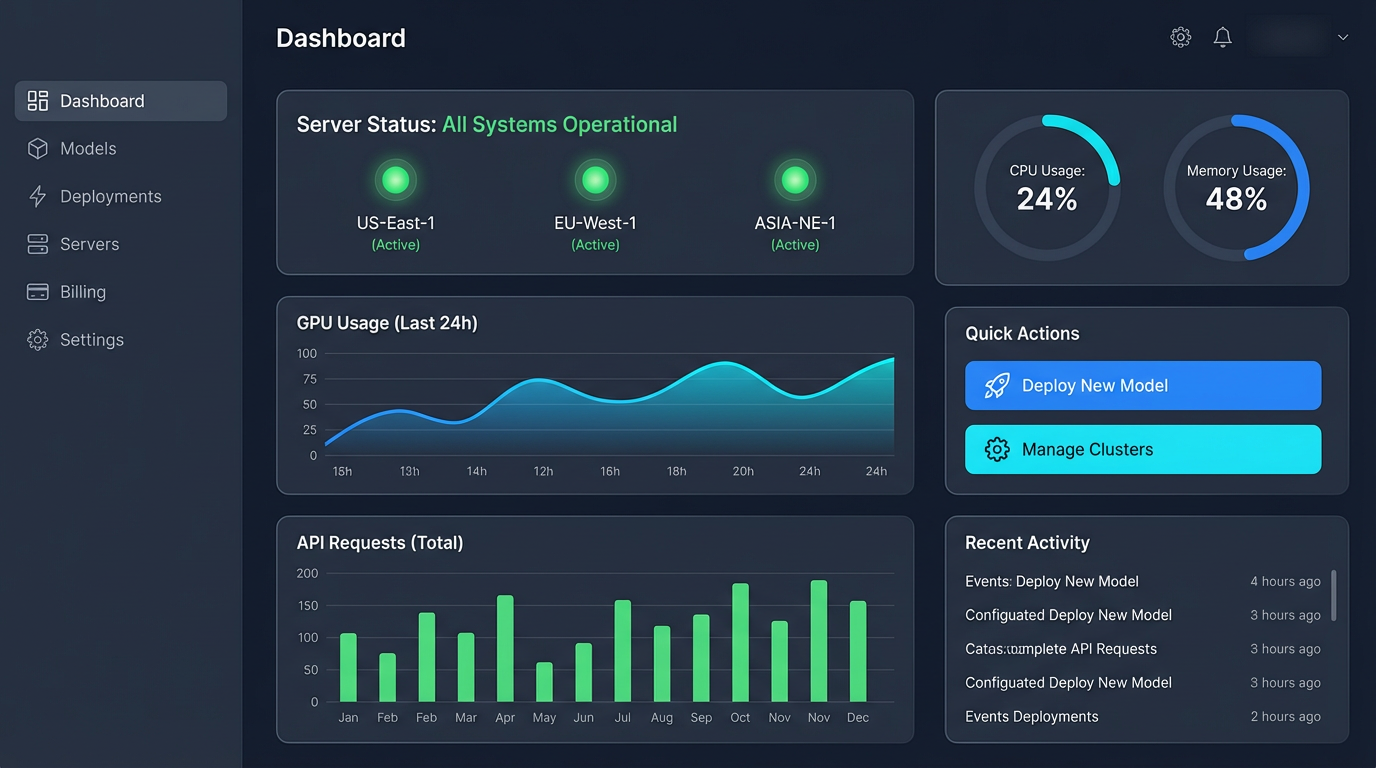
Task: Click the Billing card icon
Action: 37,292
